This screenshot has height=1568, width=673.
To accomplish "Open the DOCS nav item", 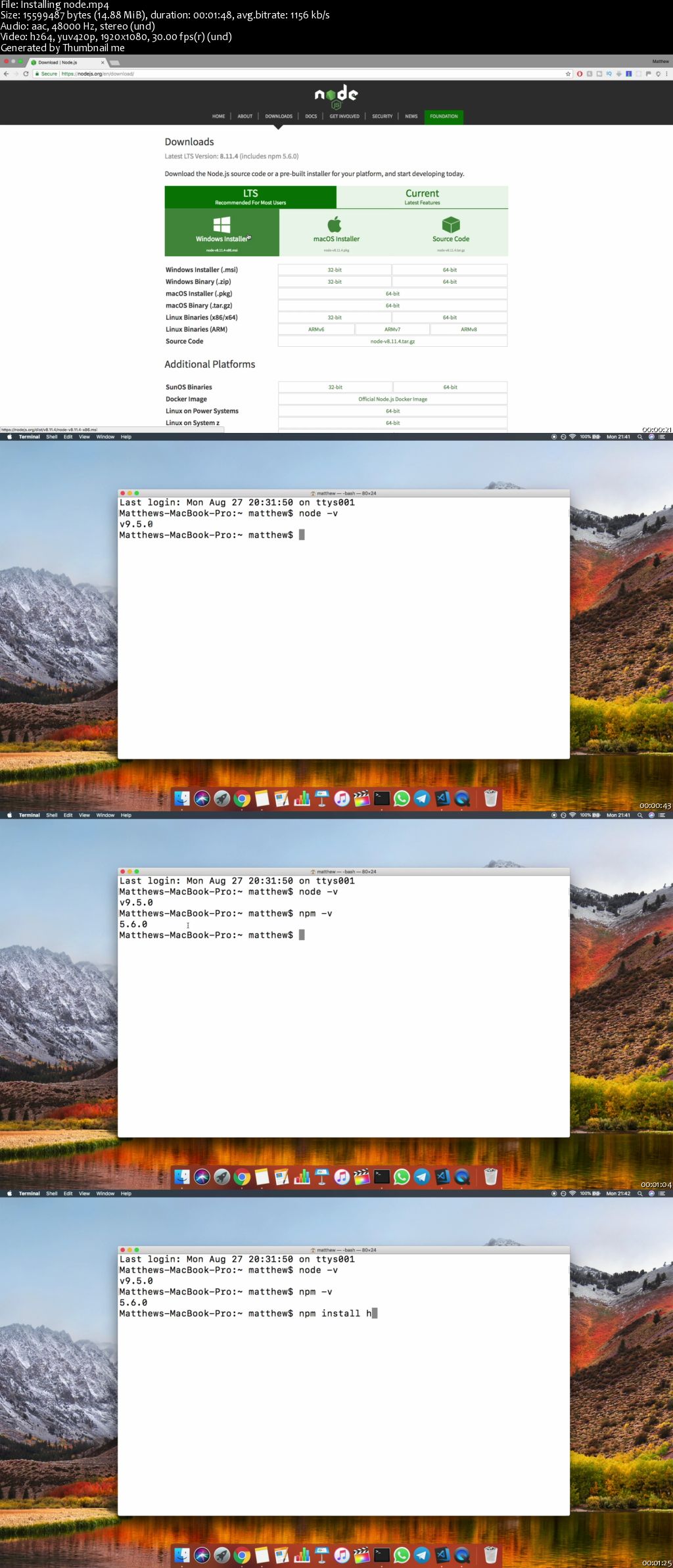I will pos(311,116).
